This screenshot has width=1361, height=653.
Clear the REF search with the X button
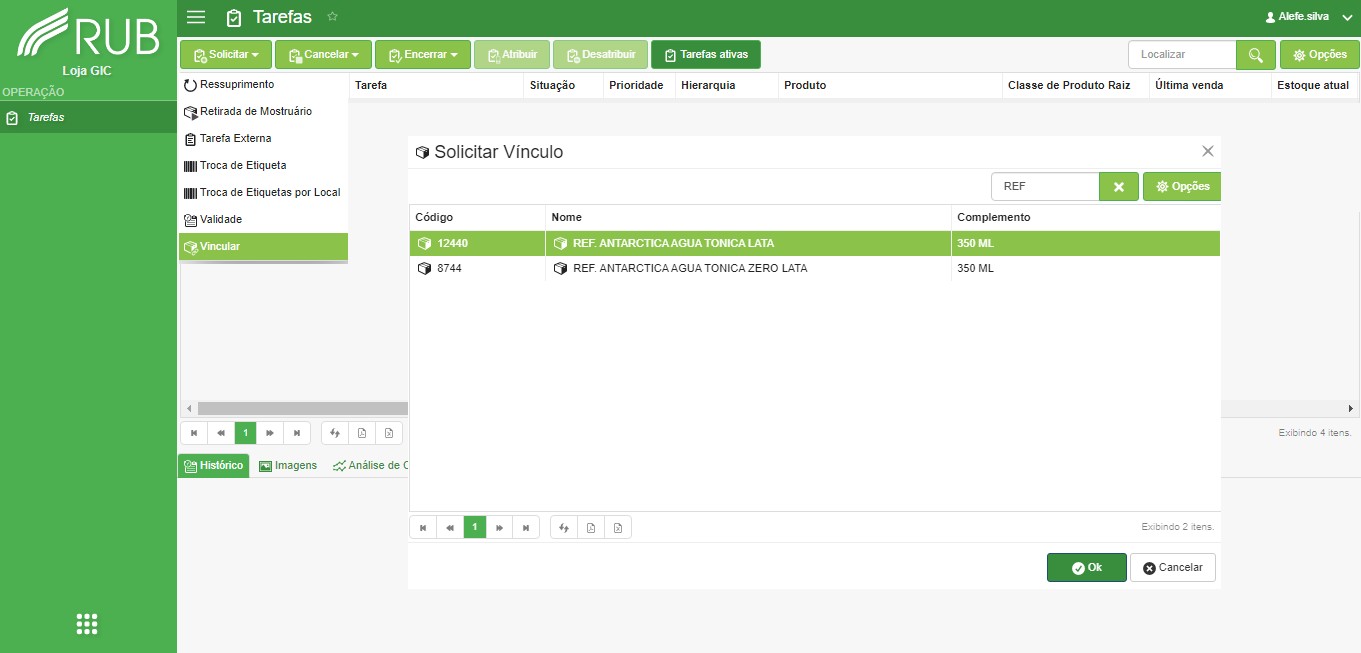[x=1119, y=187]
